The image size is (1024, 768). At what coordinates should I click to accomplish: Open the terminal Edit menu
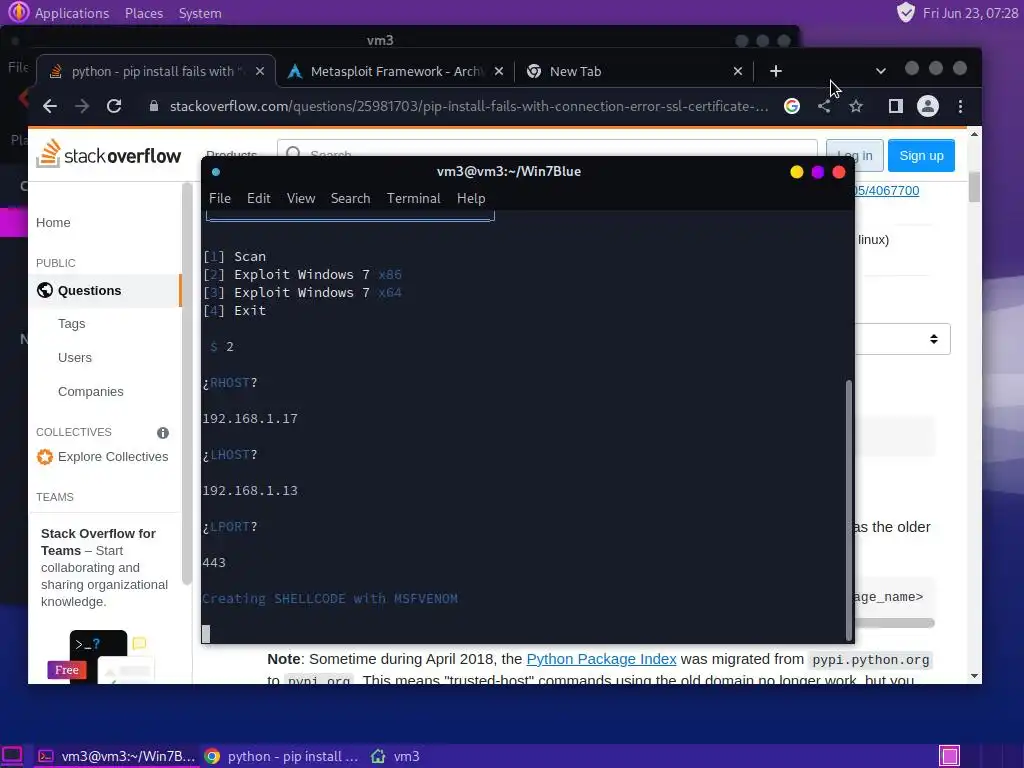[259, 199]
